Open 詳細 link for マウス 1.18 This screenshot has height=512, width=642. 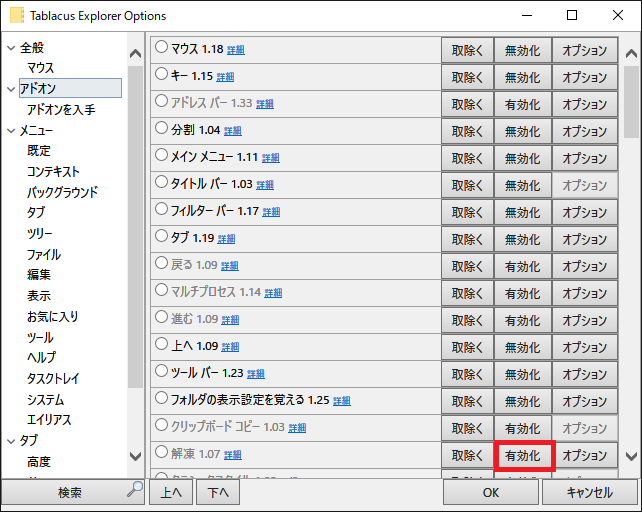pos(236,50)
